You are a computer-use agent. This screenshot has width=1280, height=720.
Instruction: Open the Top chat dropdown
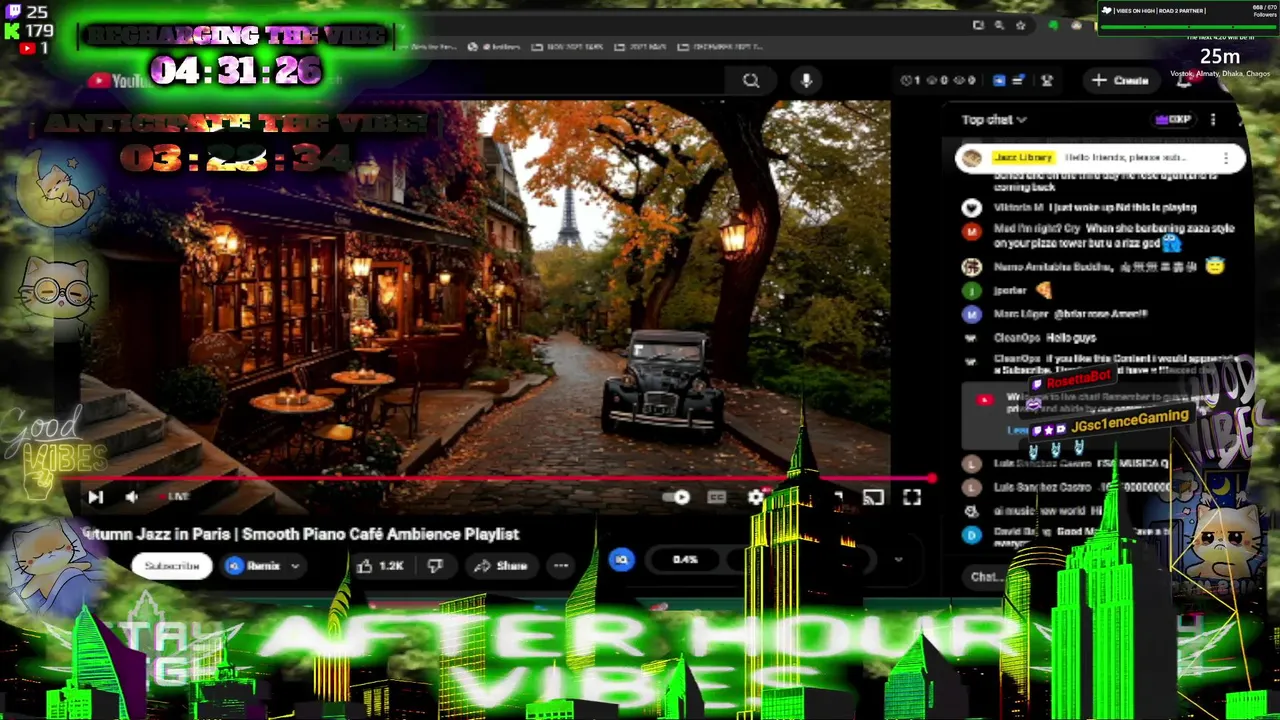[994, 120]
